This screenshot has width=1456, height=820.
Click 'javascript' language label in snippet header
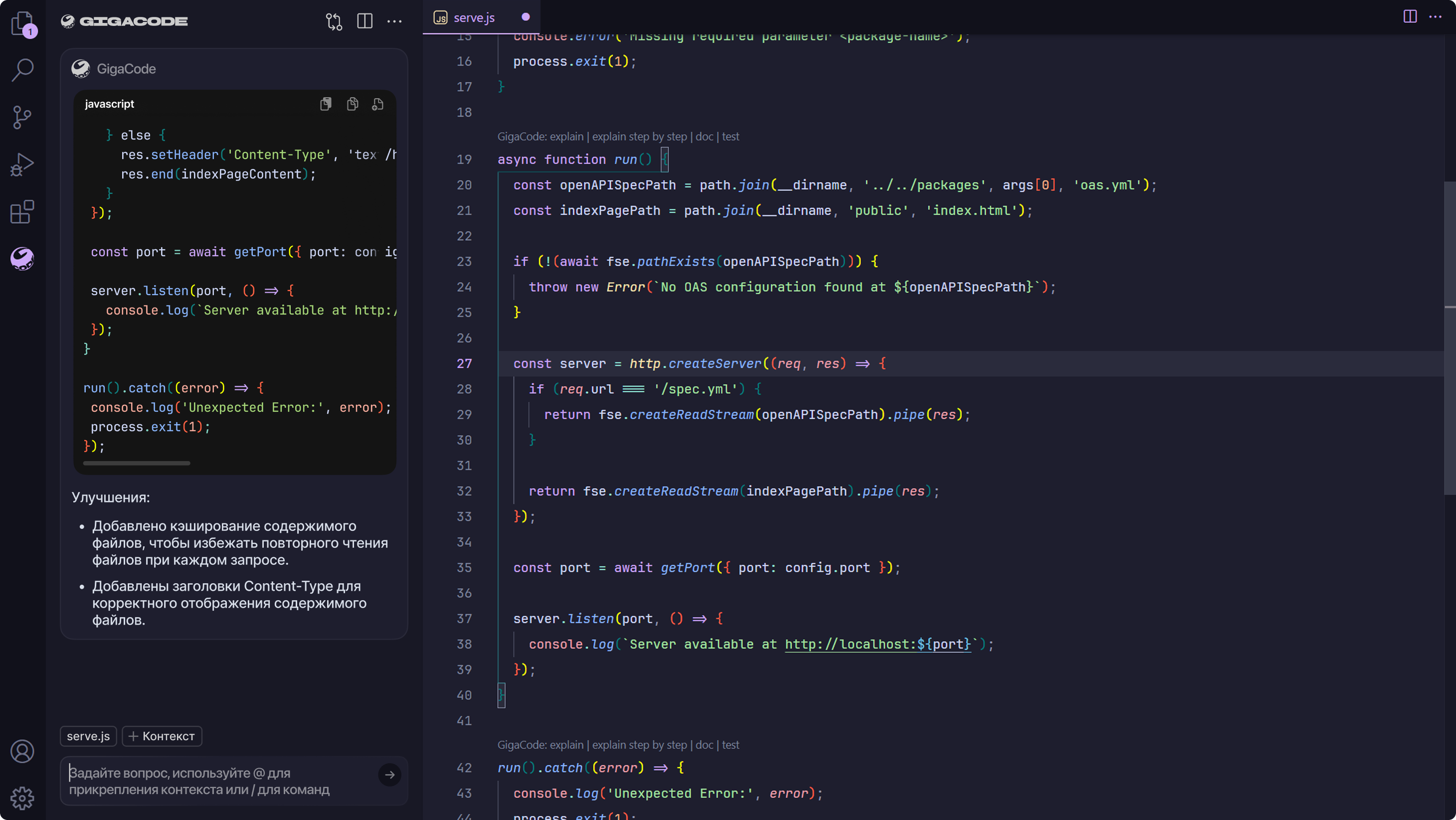coord(110,104)
